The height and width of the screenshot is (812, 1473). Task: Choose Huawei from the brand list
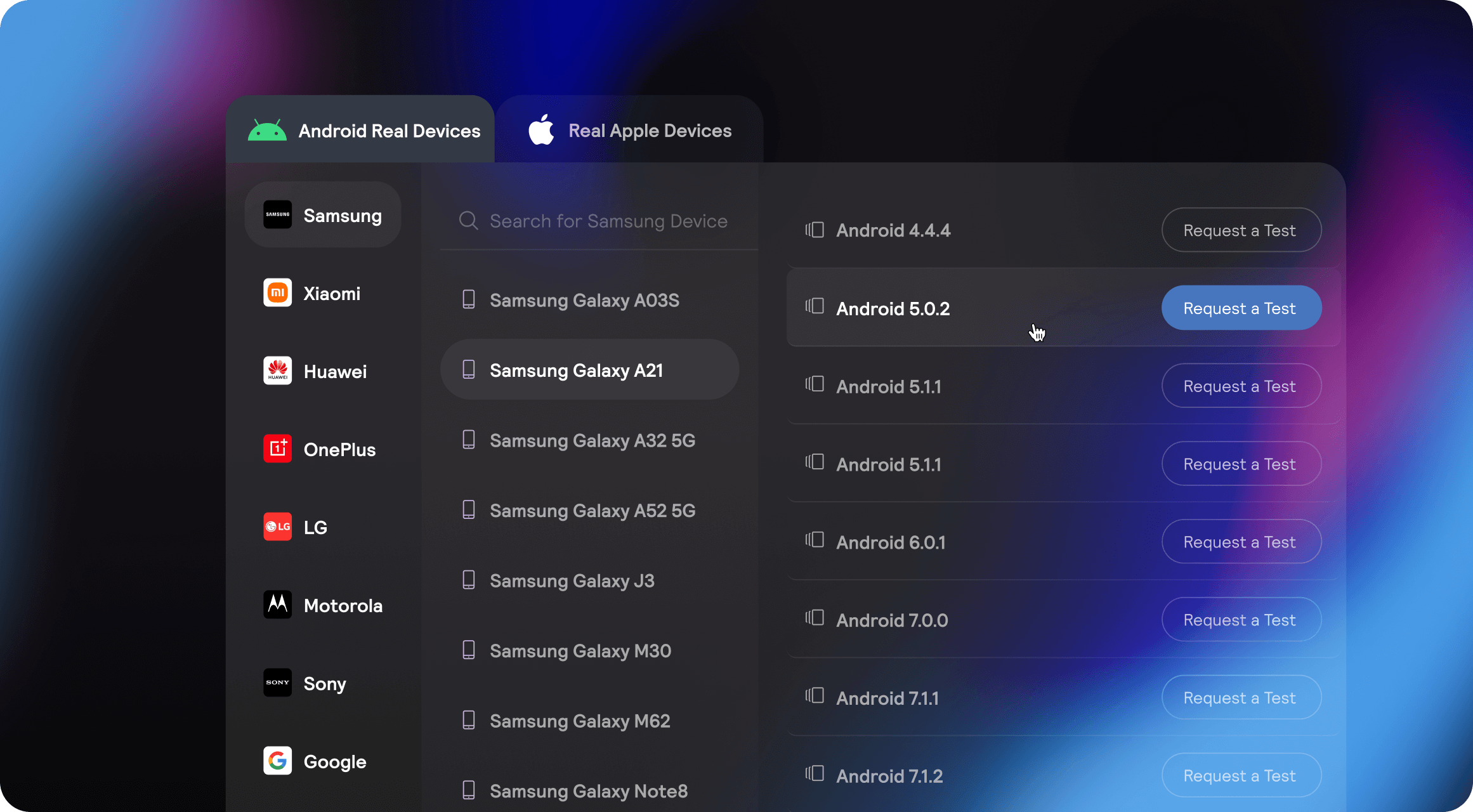pos(323,371)
